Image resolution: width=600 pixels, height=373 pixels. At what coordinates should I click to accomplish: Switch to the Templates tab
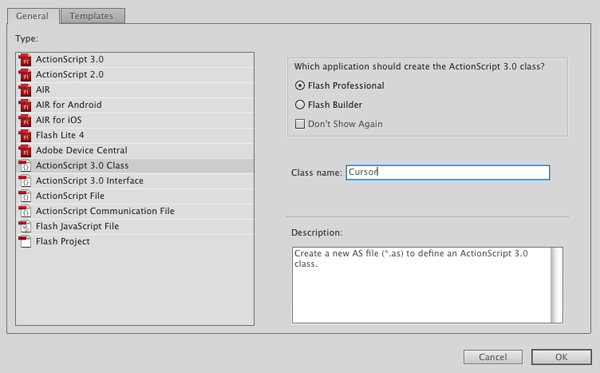coord(92,16)
